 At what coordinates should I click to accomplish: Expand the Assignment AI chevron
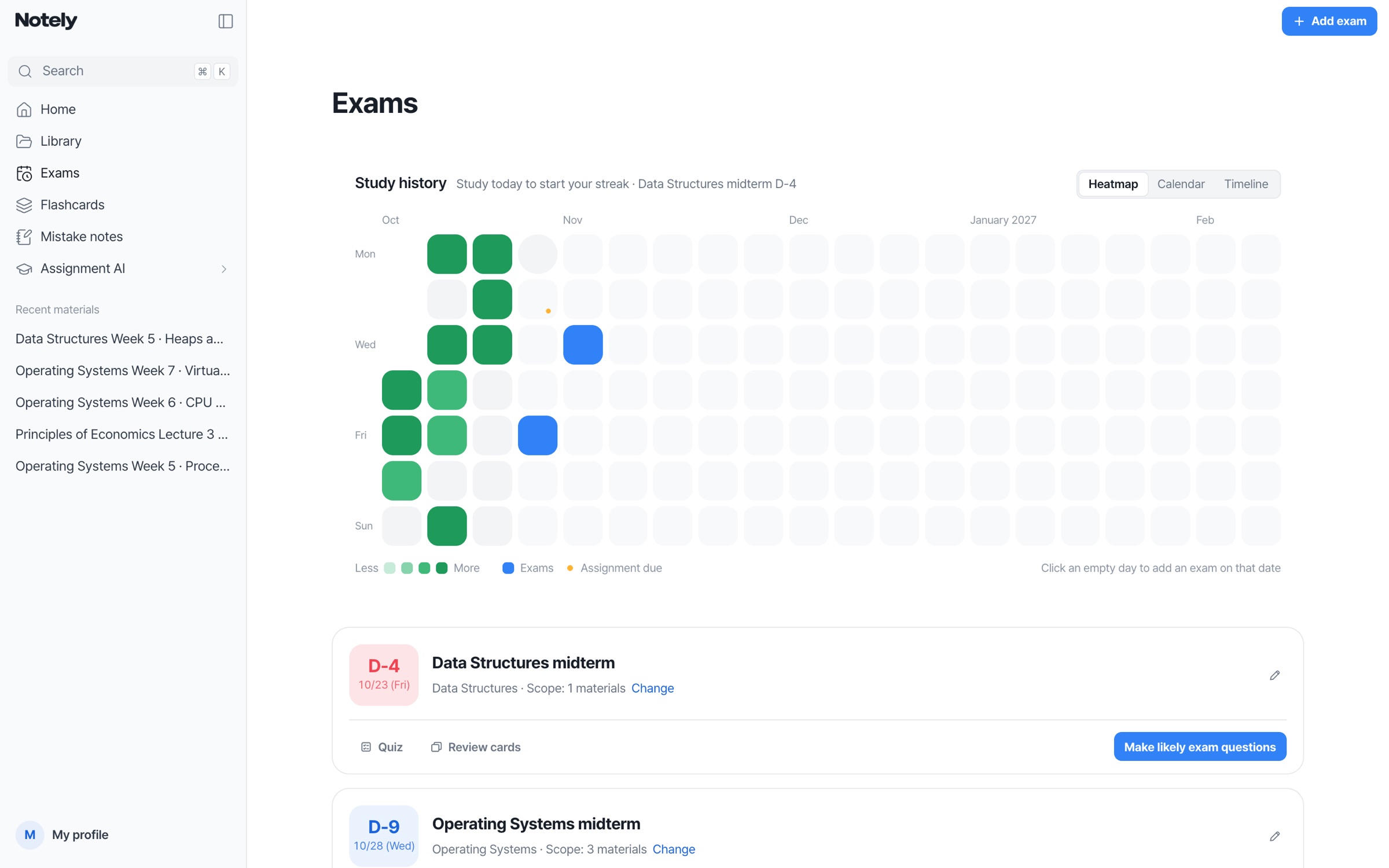tap(223, 269)
